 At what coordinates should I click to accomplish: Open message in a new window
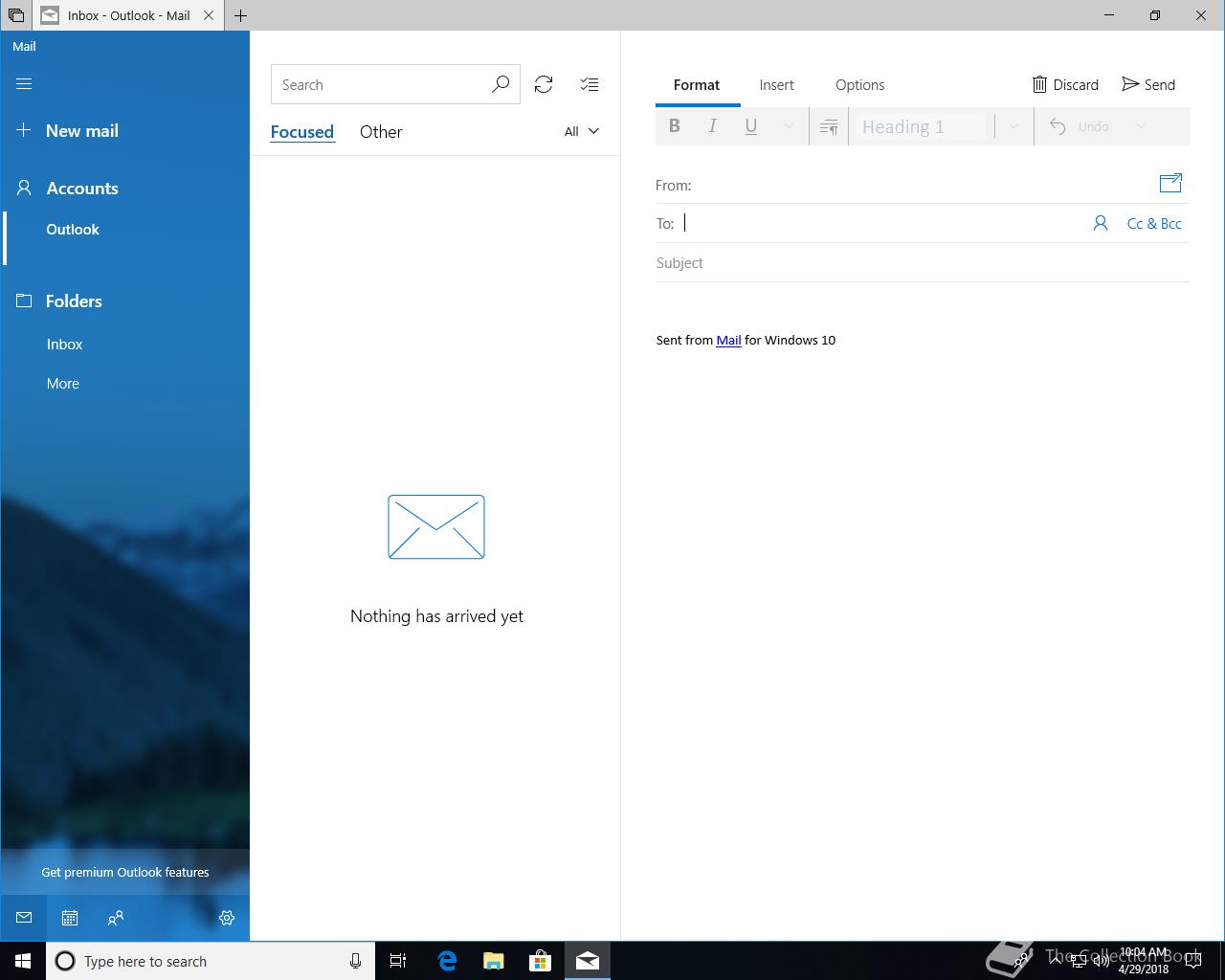1170,183
